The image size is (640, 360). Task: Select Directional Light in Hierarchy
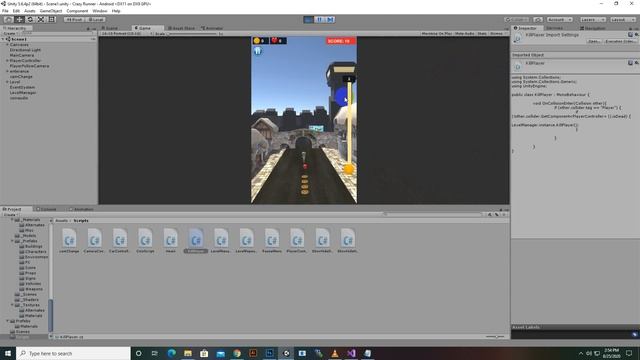[x=25, y=50]
